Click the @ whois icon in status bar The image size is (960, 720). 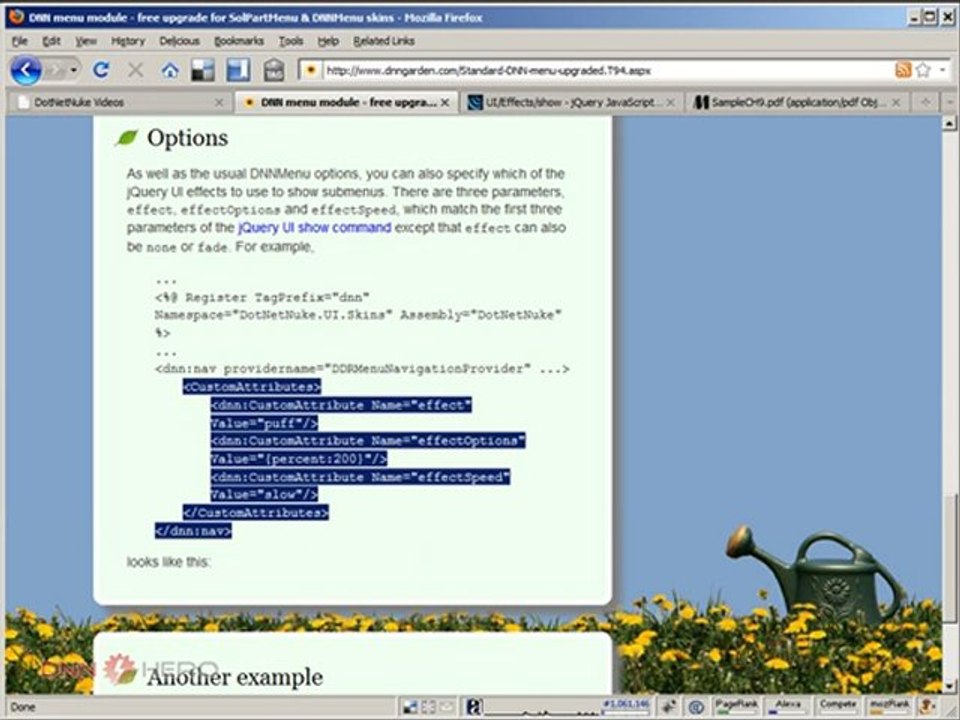[696, 707]
